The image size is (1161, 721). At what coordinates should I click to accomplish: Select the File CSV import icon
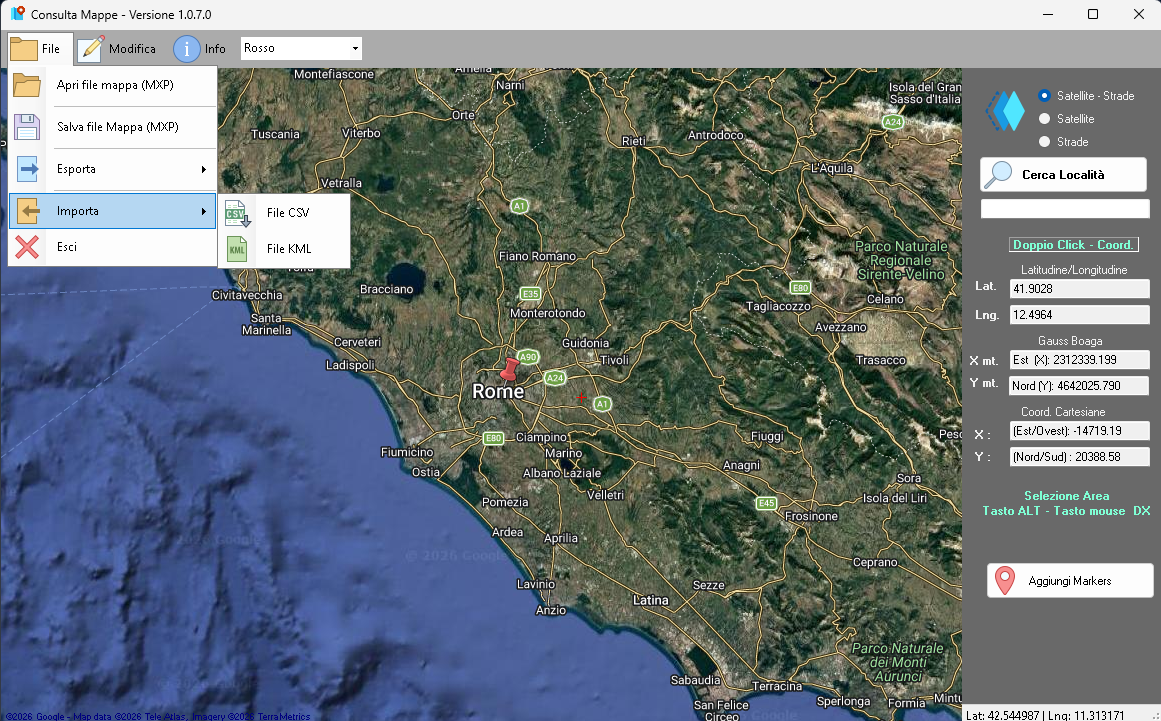237,213
